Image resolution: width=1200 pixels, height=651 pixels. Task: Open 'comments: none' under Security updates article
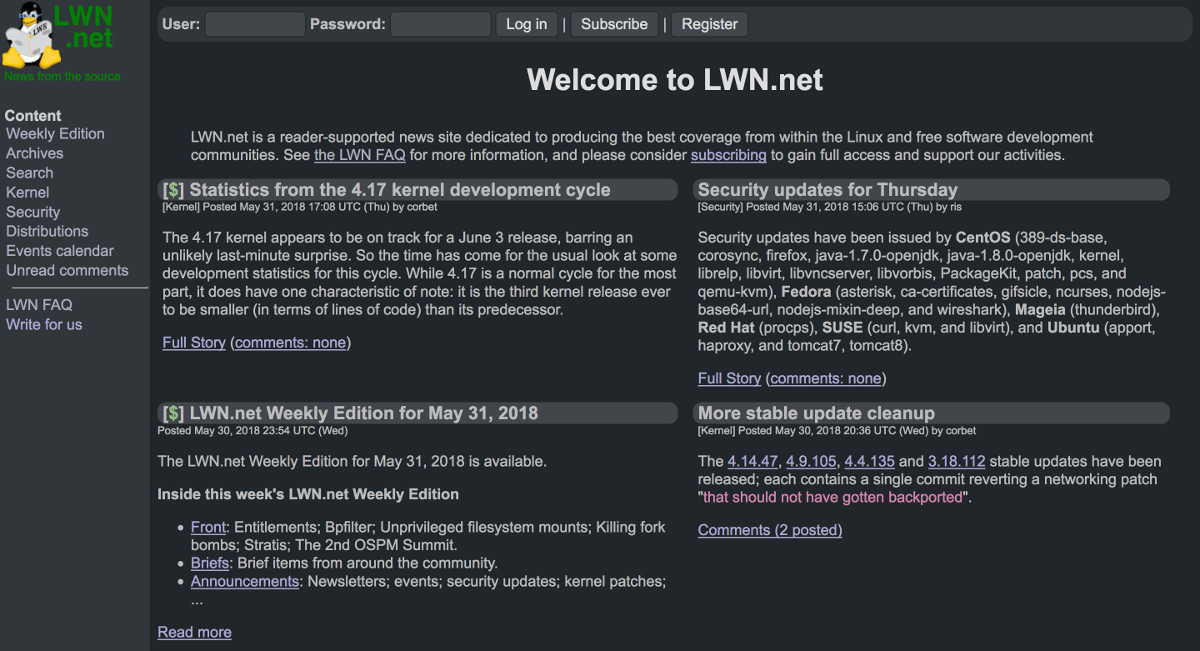826,378
